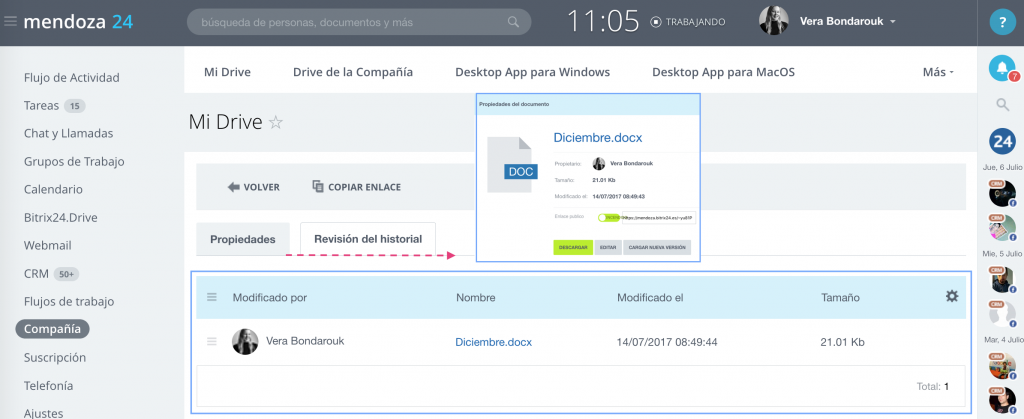Click the 14/07/2017 08:49:44 date cell
1024x419 pixels.
pyautogui.click(x=667, y=342)
